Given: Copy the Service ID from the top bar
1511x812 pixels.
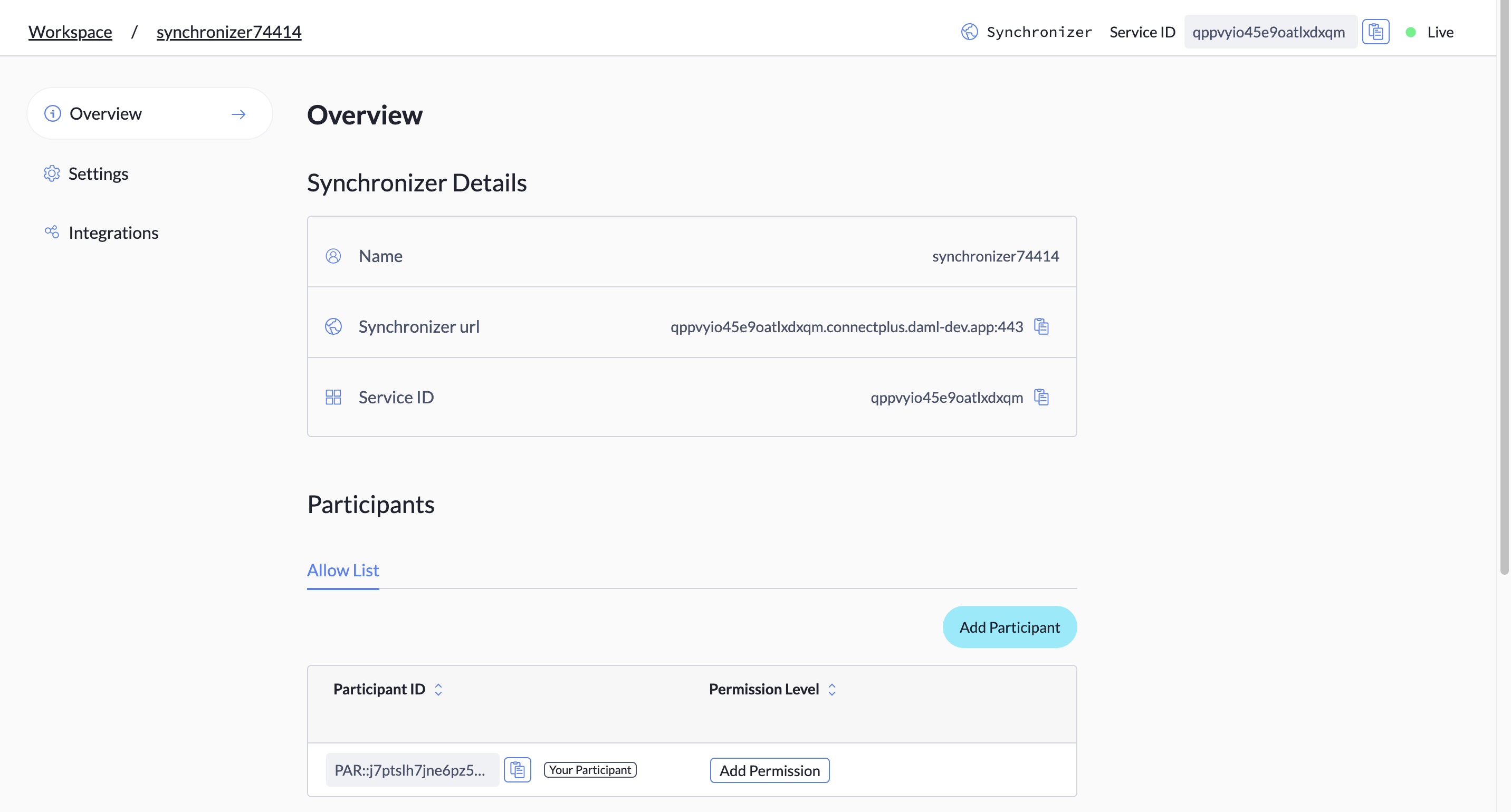Looking at the screenshot, I should click(x=1375, y=31).
